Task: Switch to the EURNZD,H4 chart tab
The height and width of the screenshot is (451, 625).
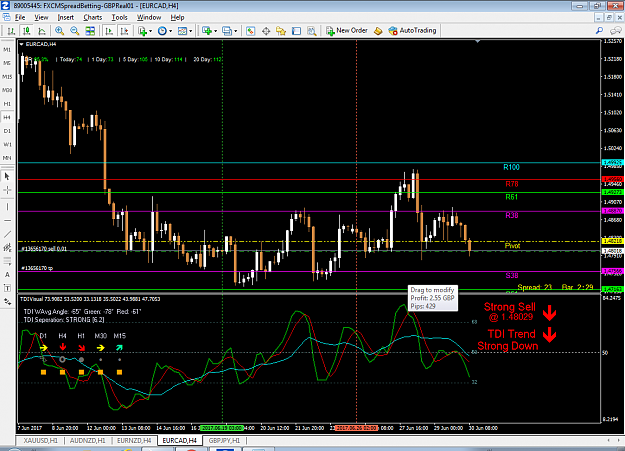Action: 134,441
